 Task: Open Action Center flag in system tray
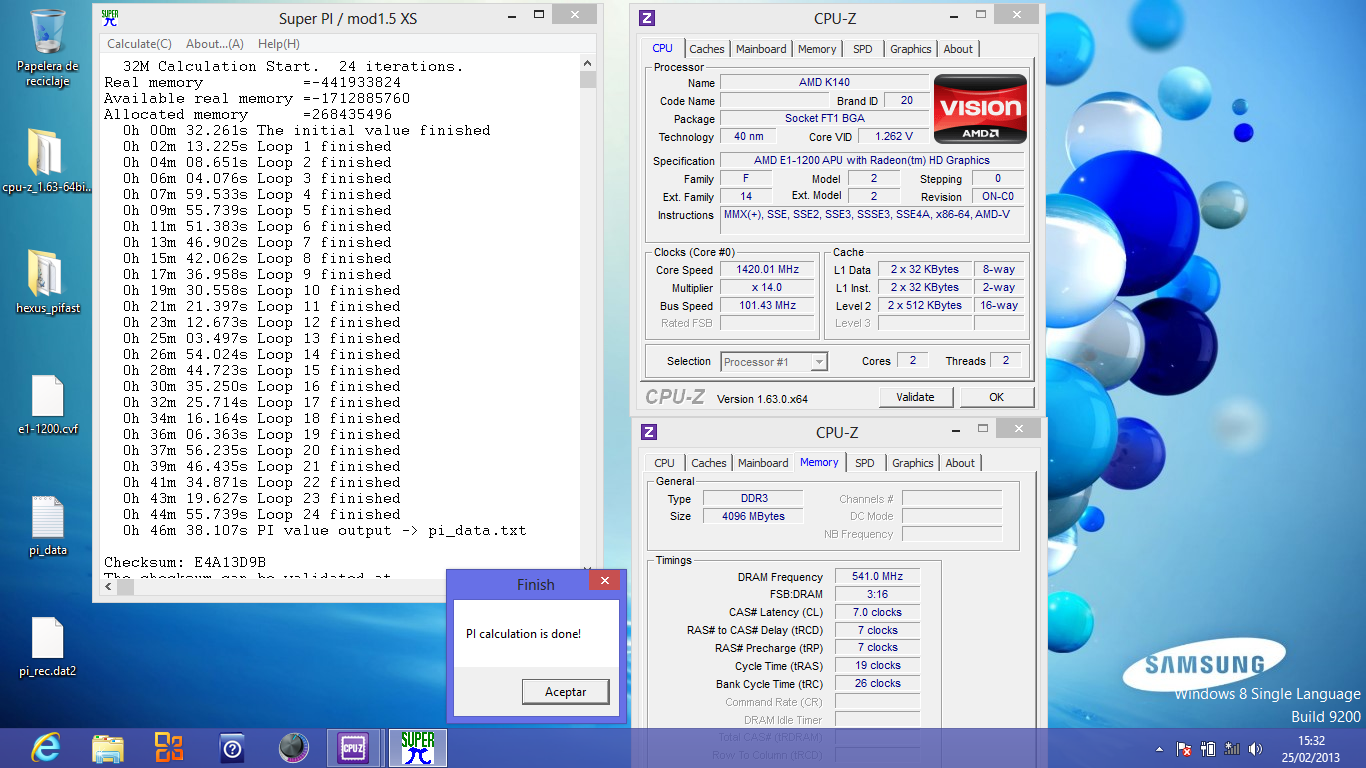1184,749
